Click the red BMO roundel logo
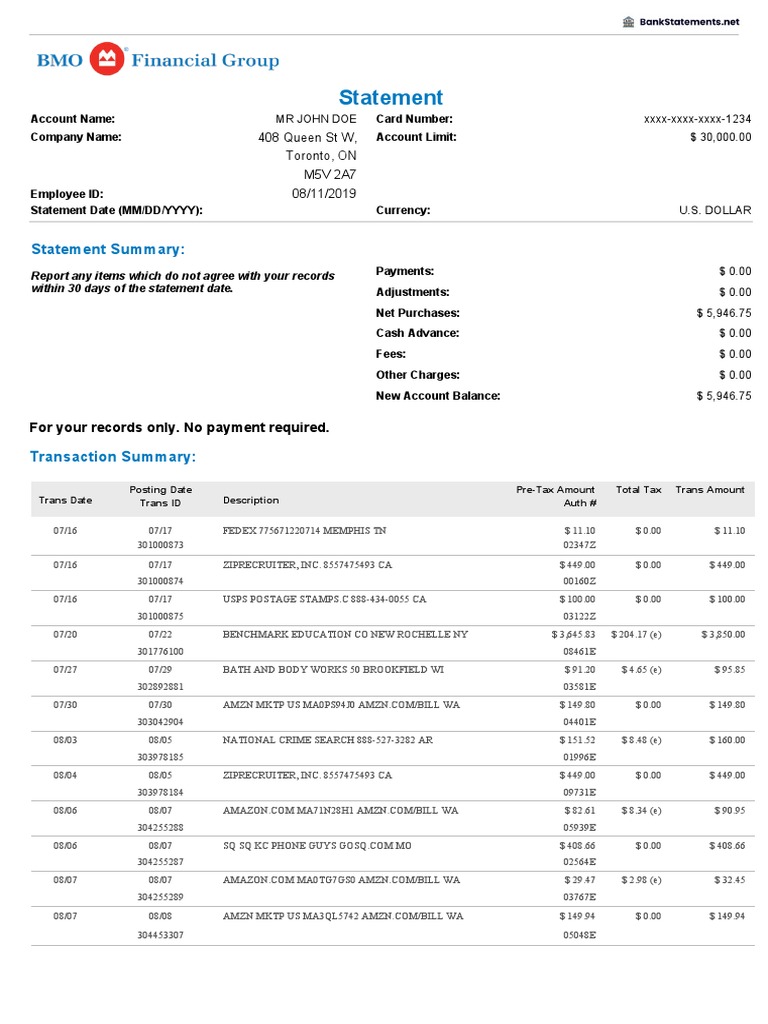 (109, 60)
